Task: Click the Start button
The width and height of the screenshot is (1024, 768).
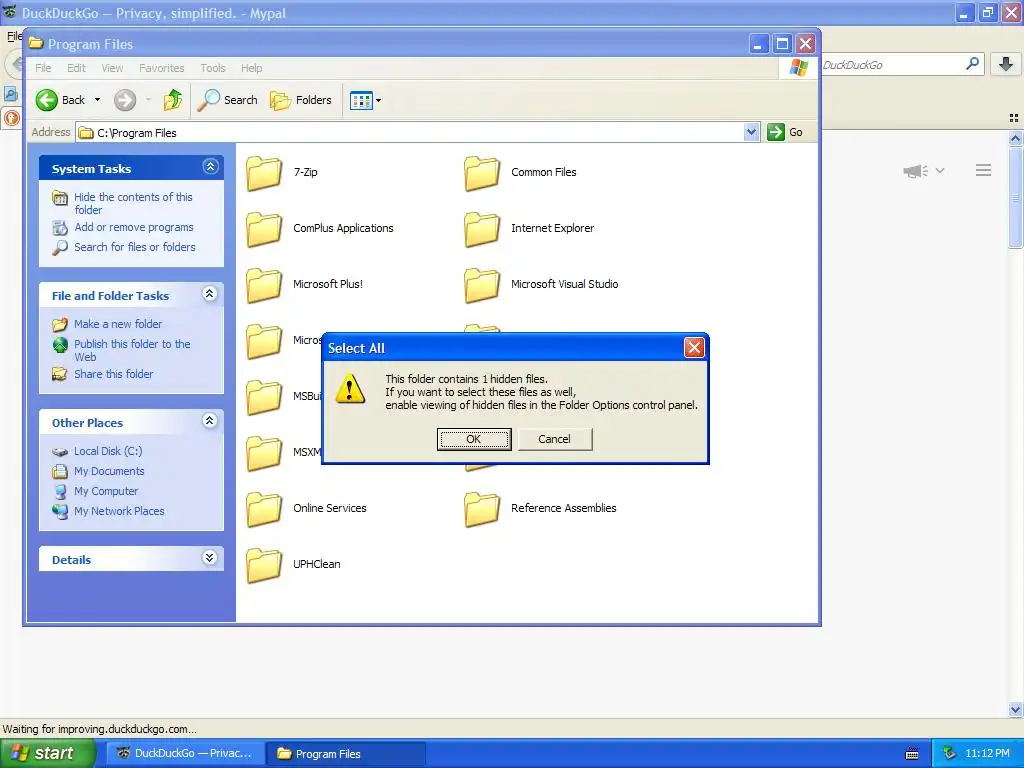Action: [47, 754]
